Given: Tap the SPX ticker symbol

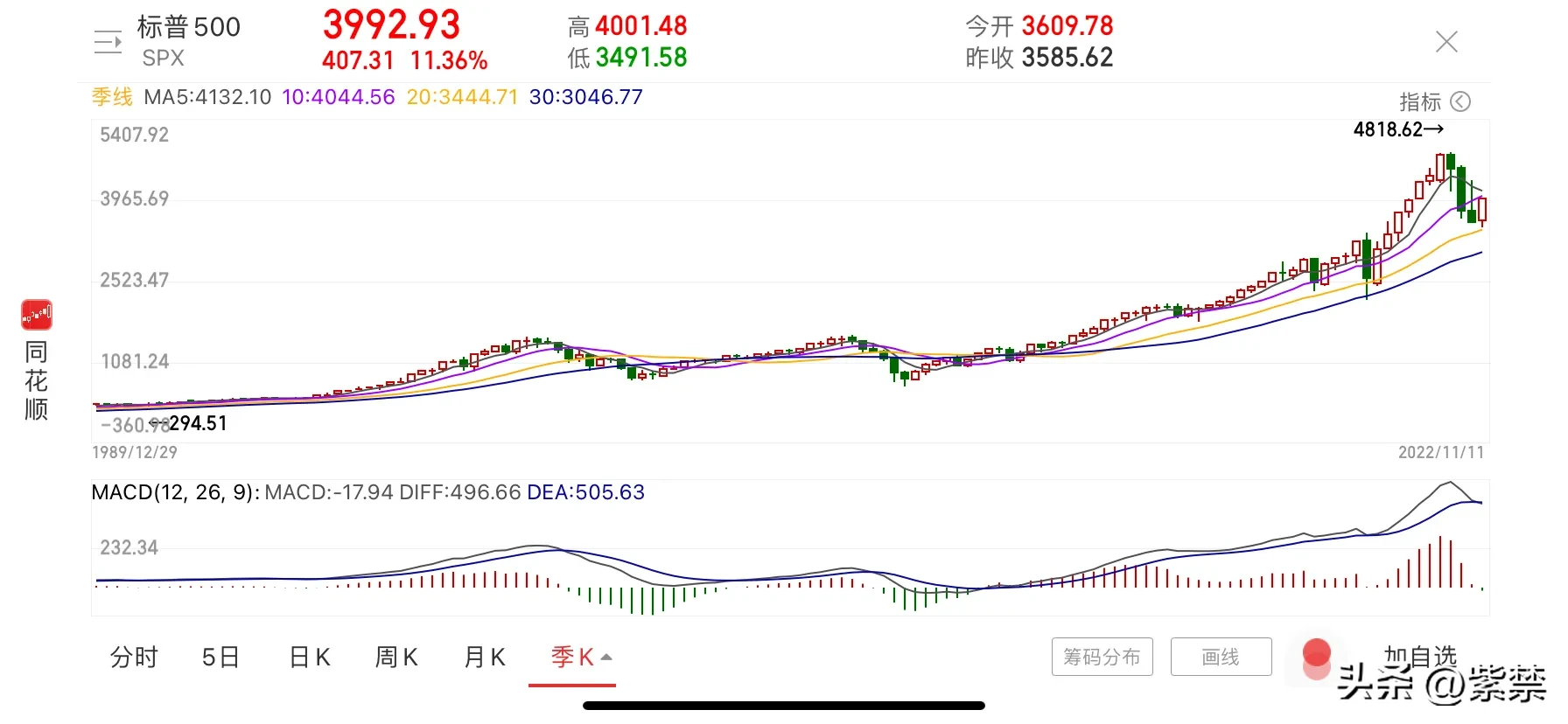Looking at the screenshot, I should 164,58.
